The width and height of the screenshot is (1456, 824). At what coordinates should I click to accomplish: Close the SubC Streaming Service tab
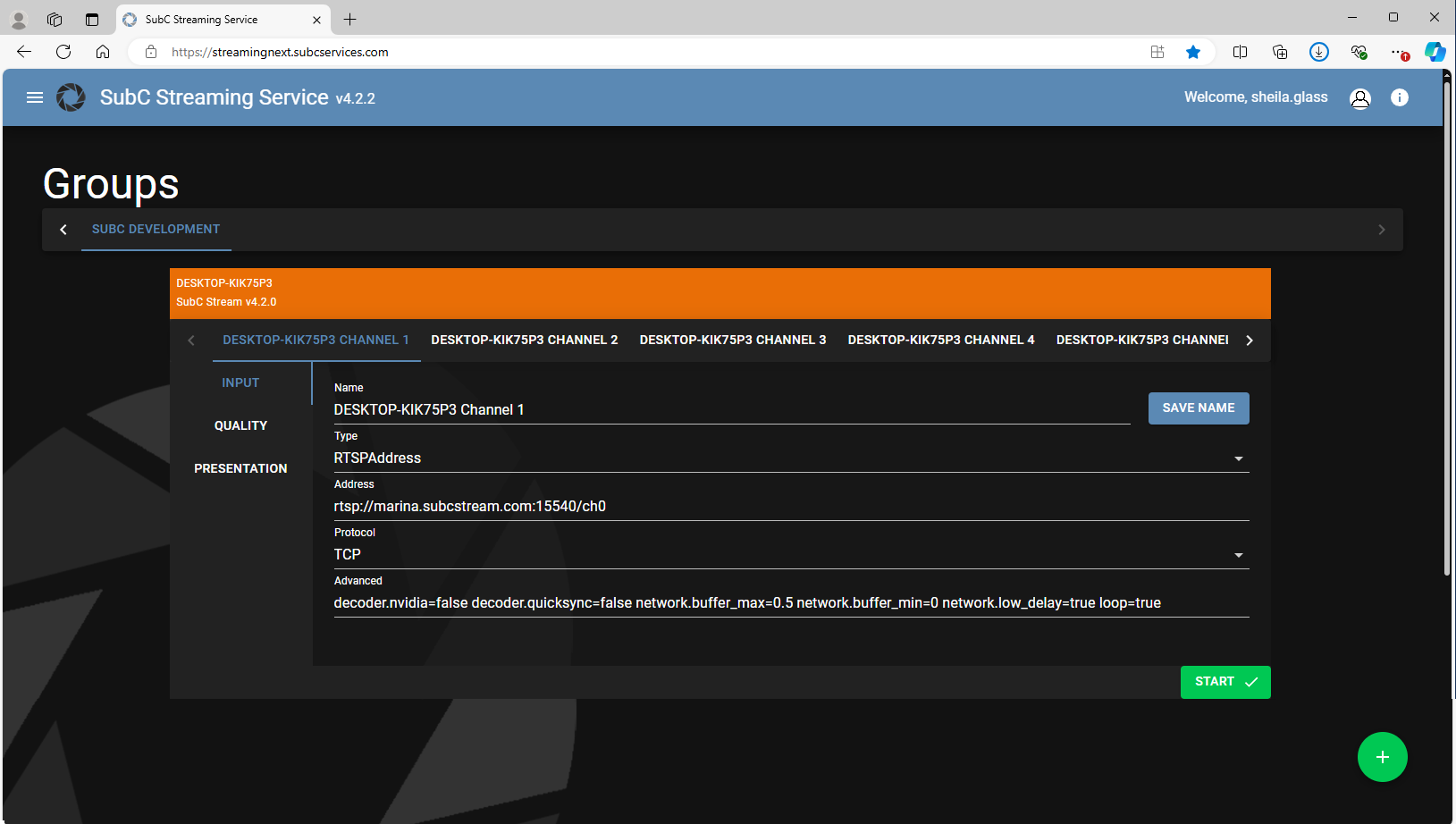(316, 20)
